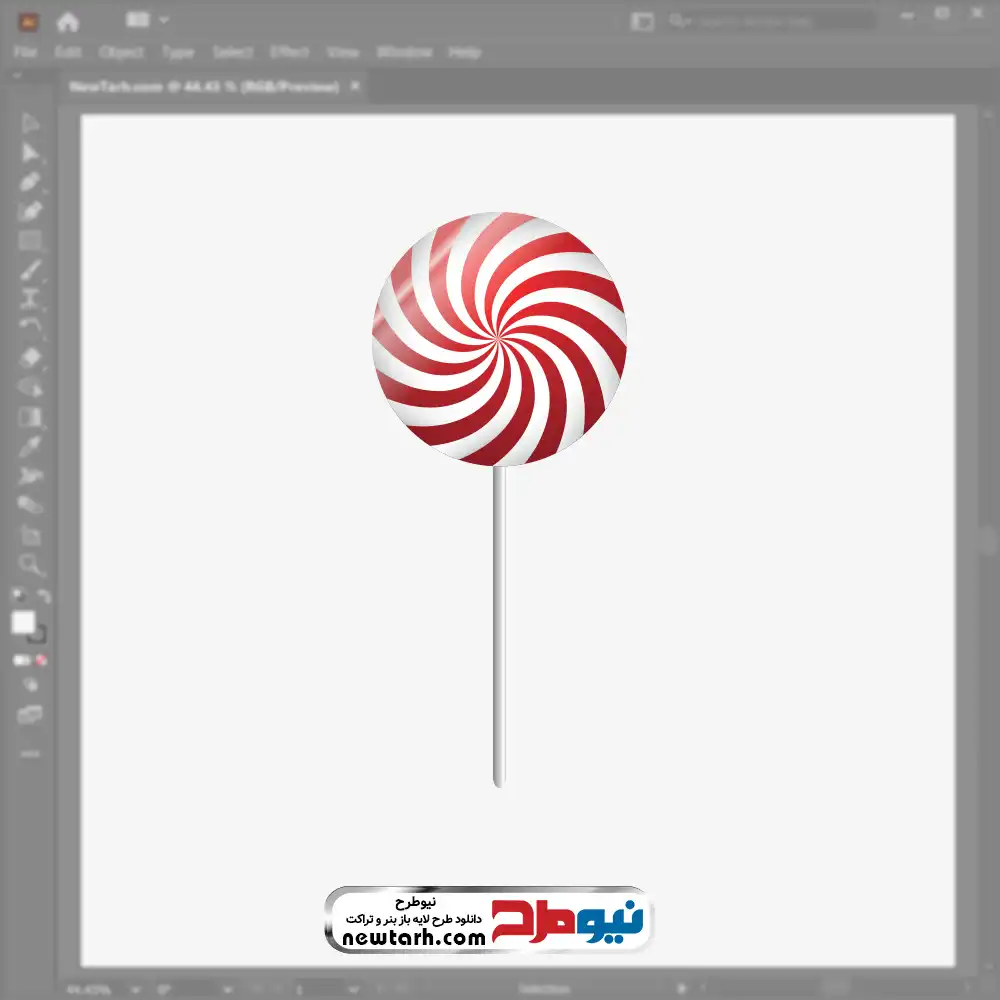Open the Effect menu

pos(289,52)
